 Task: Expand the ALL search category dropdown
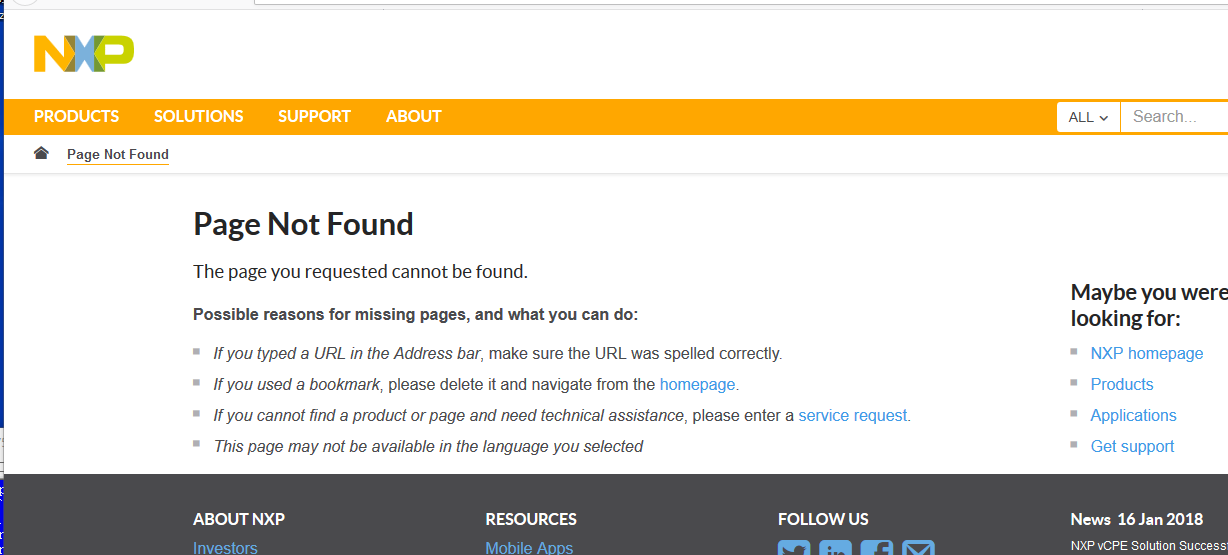click(1088, 117)
